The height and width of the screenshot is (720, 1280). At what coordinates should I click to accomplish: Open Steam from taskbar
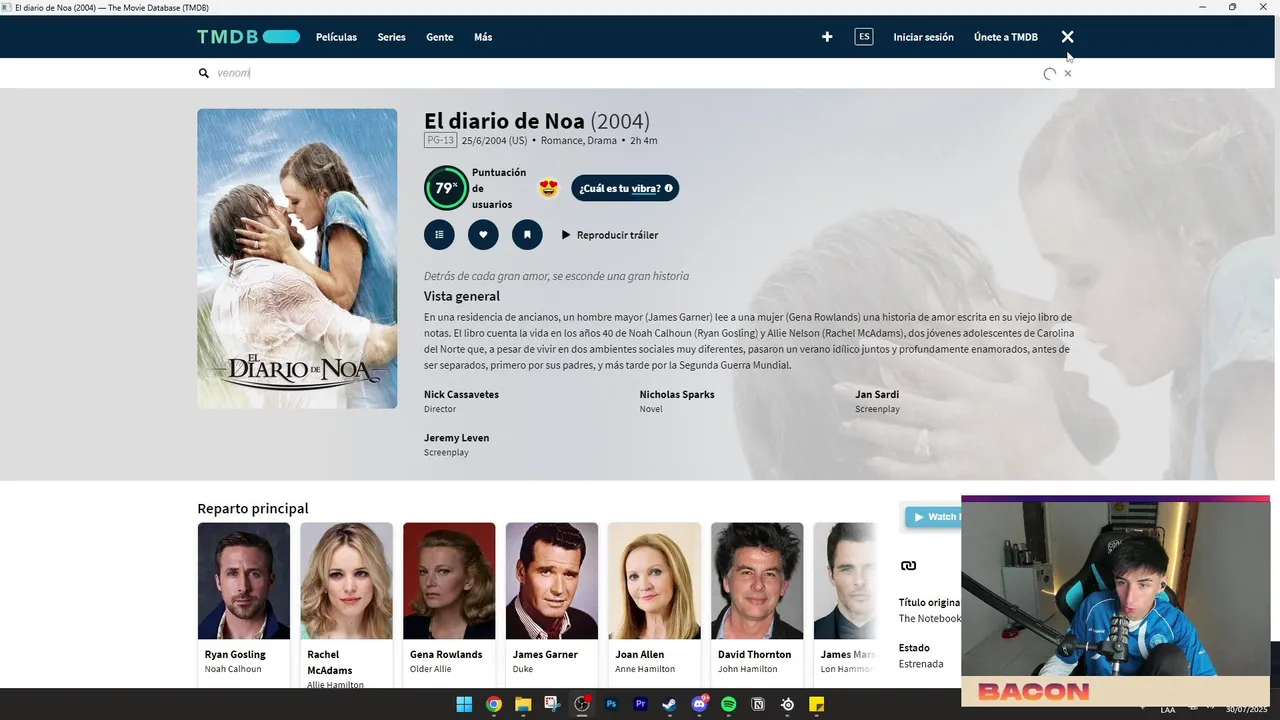click(x=670, y=704)
